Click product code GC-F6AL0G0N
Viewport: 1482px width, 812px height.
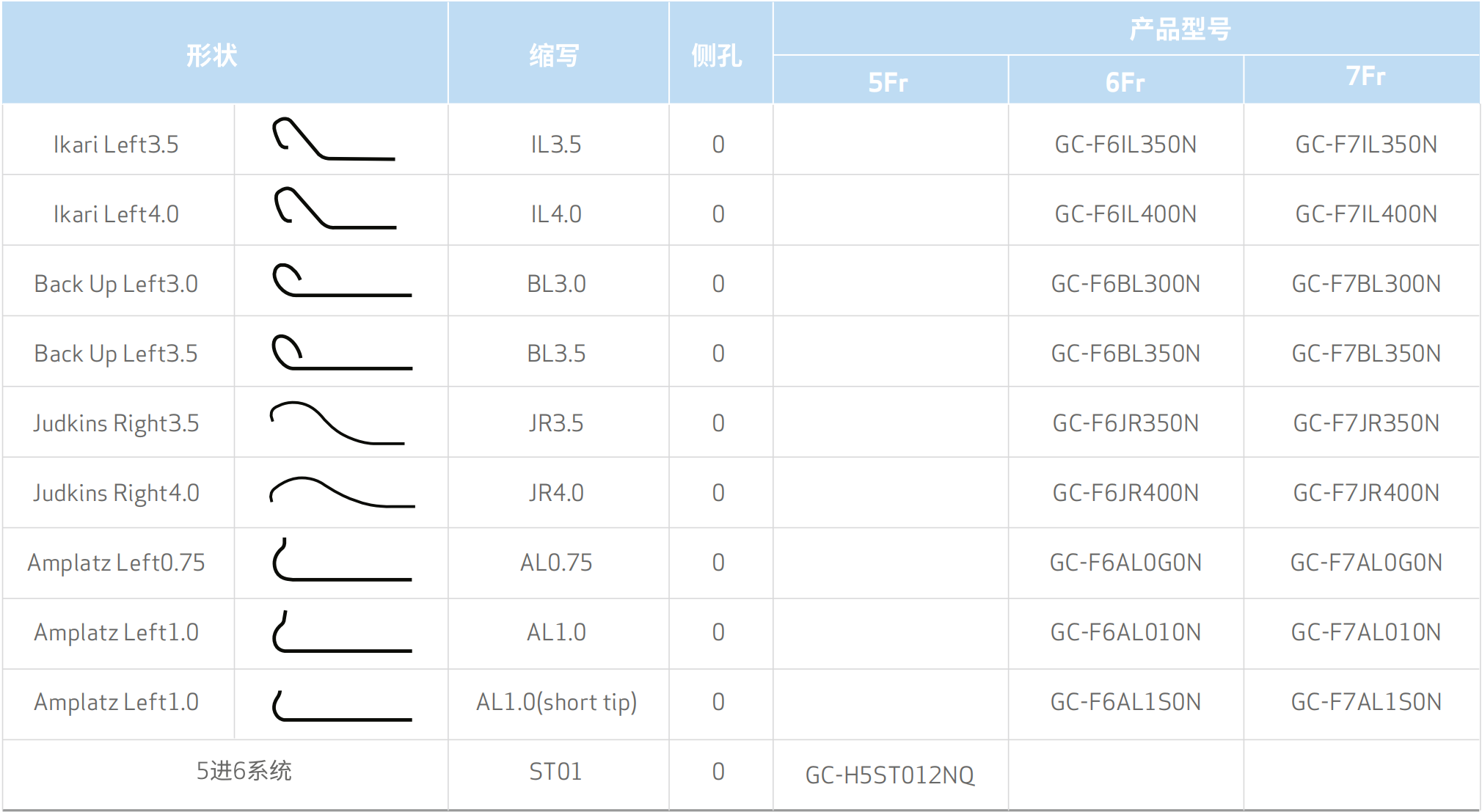click(1125, 563)
